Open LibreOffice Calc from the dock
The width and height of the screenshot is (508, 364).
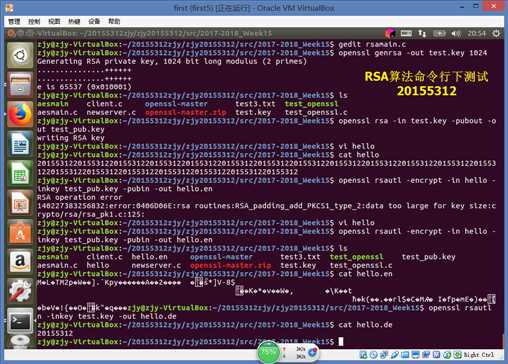coord(20,173)
